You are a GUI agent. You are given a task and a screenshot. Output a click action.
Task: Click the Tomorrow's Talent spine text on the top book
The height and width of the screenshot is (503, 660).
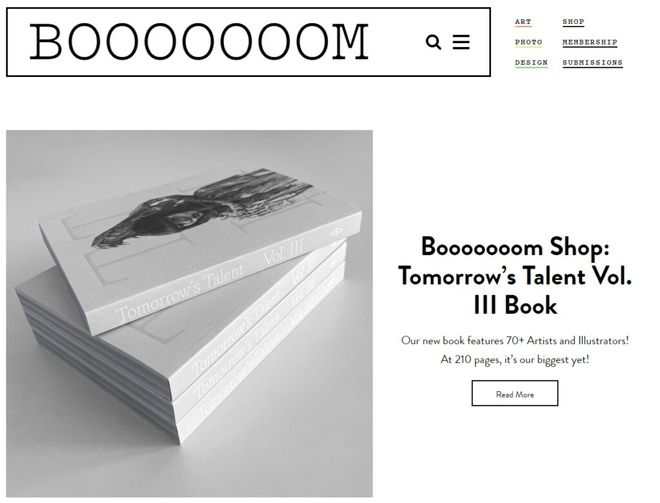coord(180,293)
